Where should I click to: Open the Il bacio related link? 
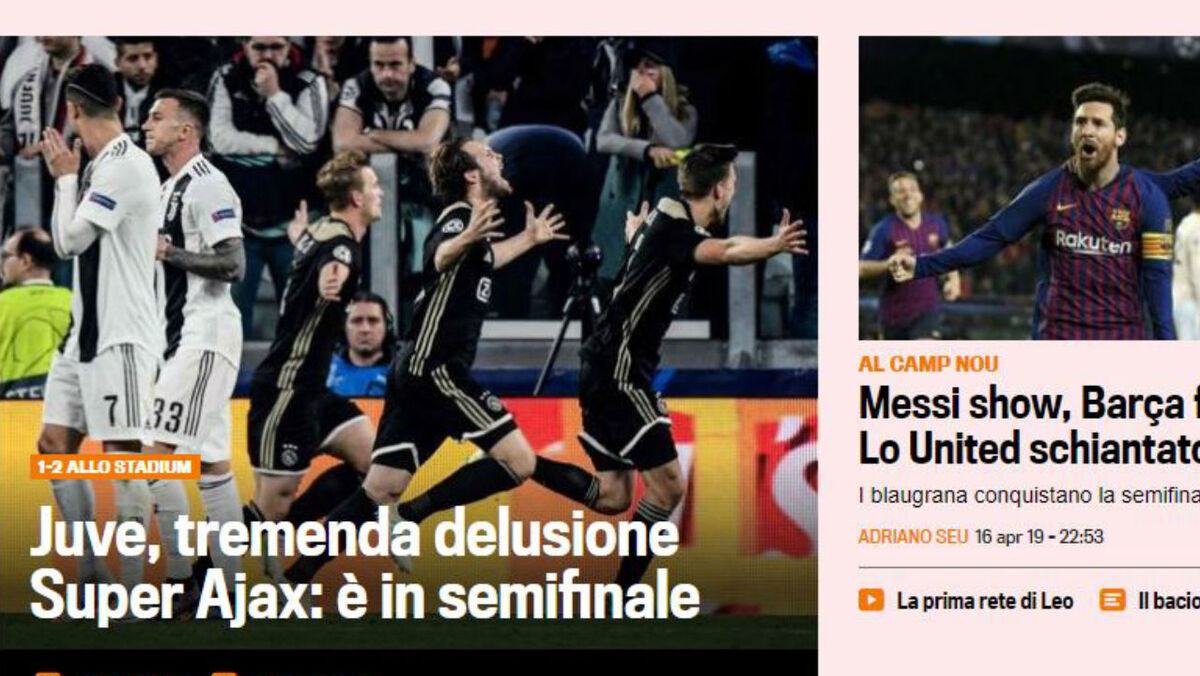(x=1168, y=601)
